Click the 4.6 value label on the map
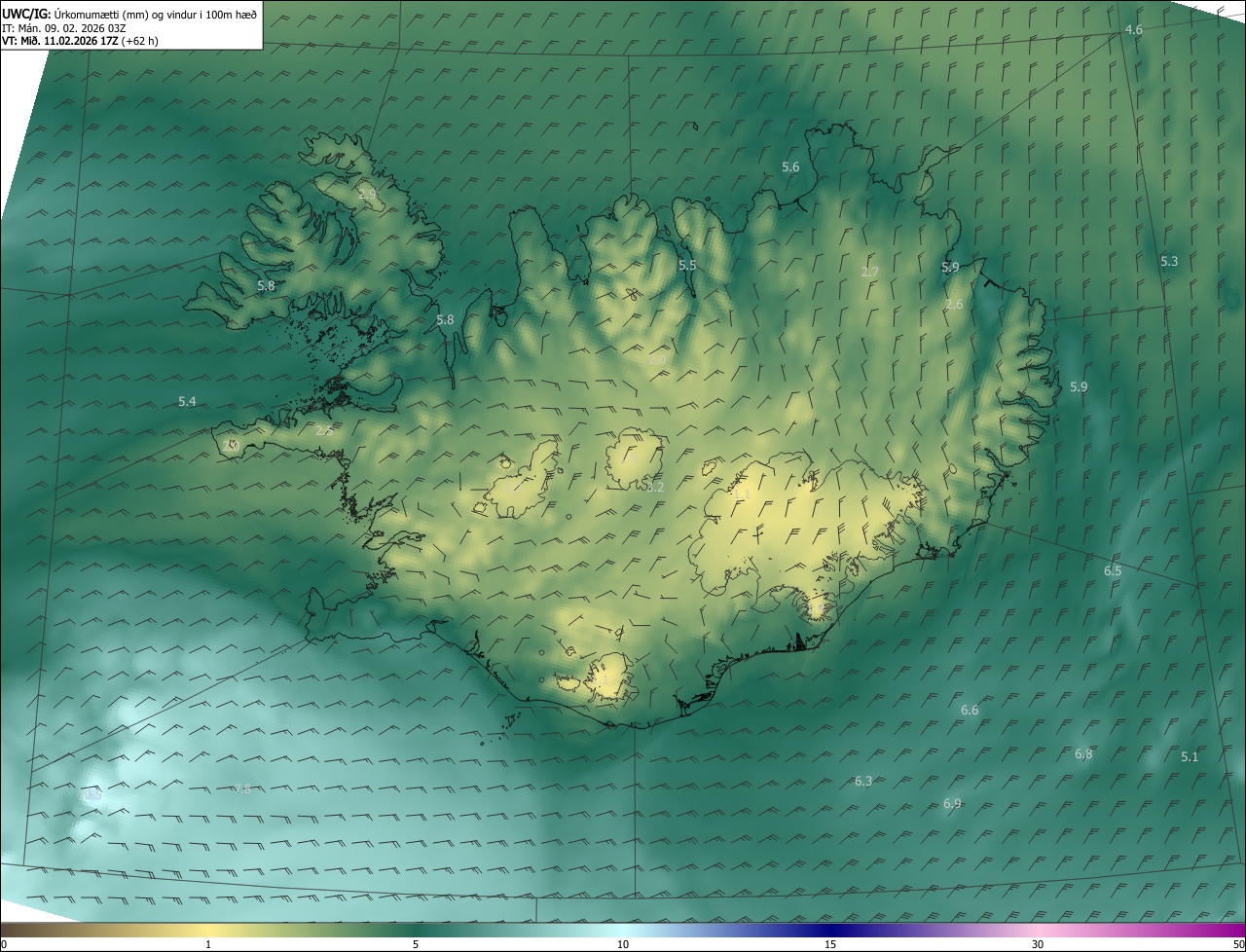 pos(1133,30)
